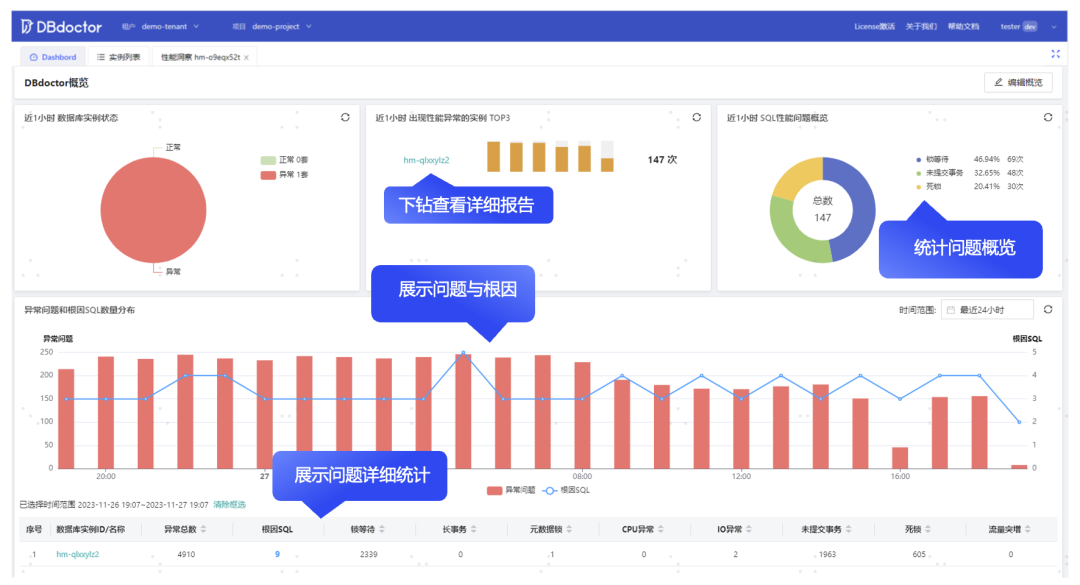The height and width of the screenshot is (585, 1080).
Task: Click root cause SQL count 9
Action: [x=277, y=555]
